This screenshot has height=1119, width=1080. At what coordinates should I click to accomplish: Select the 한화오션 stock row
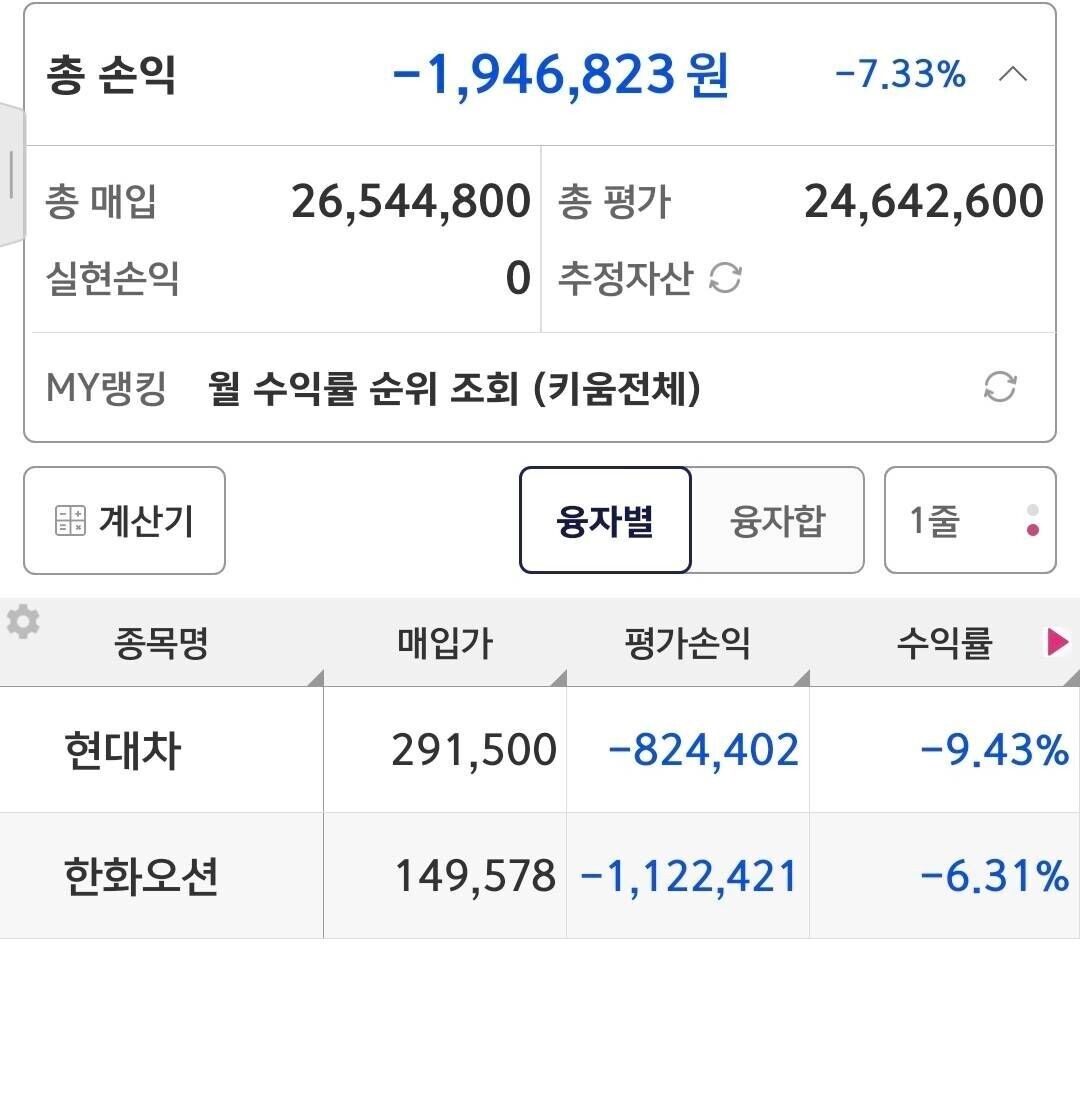point(400,876)
